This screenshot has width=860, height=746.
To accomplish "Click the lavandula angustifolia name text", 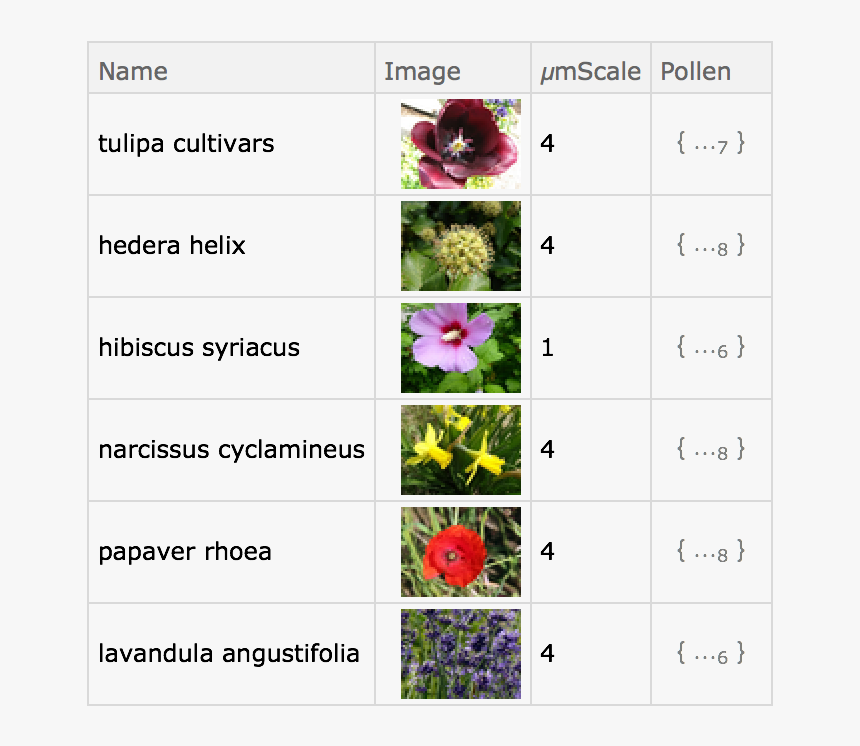I will (x=229, y=654).
